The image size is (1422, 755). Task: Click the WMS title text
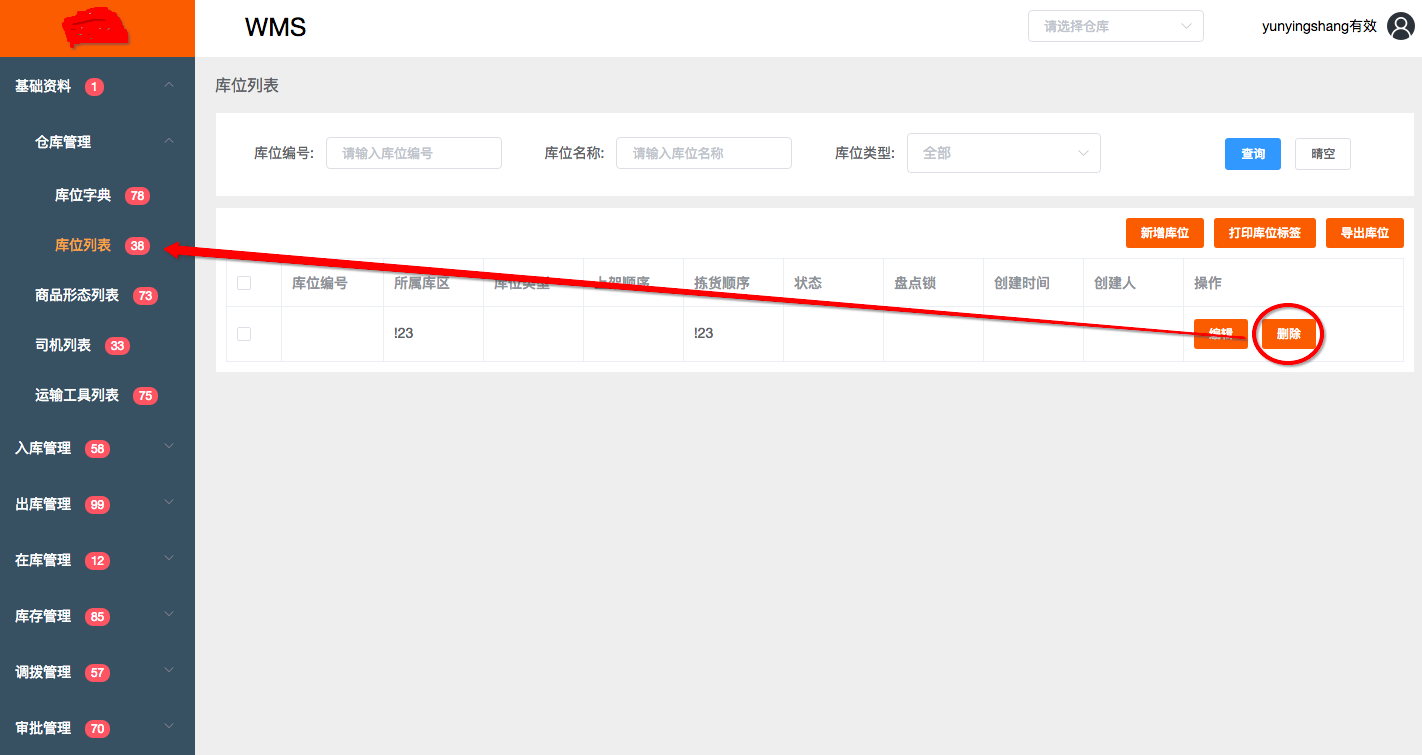[x=275, y=27]
